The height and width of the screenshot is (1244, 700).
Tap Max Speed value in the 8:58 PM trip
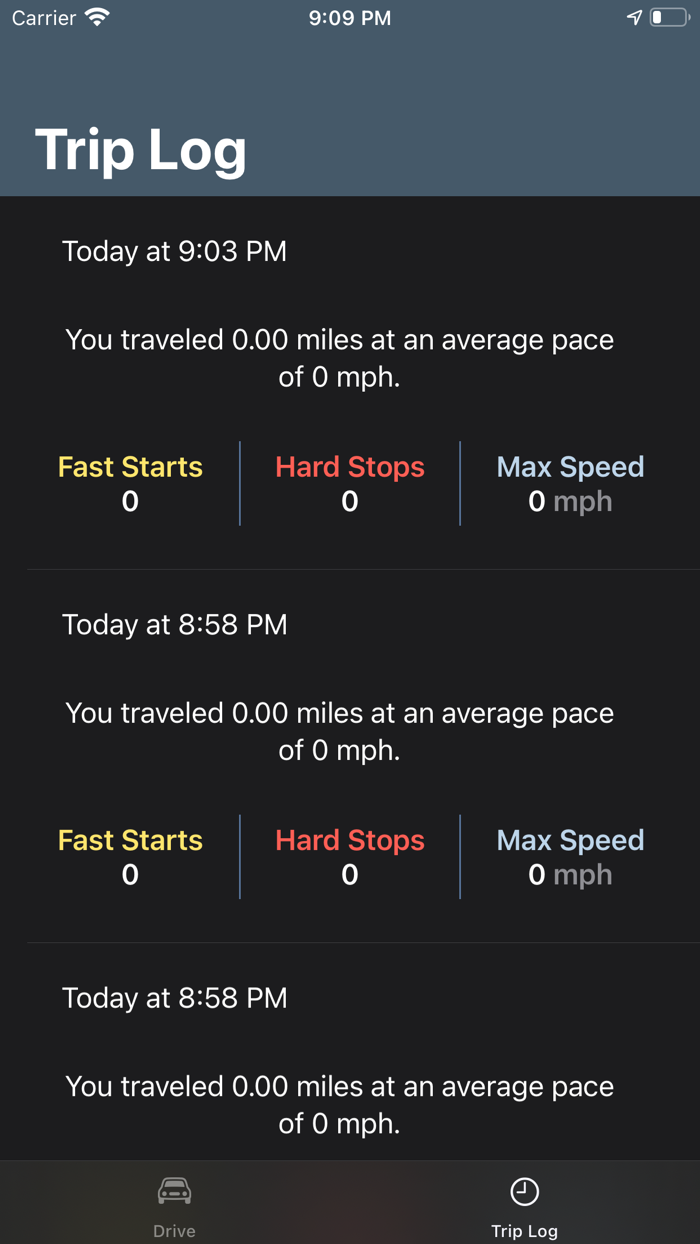pyautogui.click(x=569, y=874)
